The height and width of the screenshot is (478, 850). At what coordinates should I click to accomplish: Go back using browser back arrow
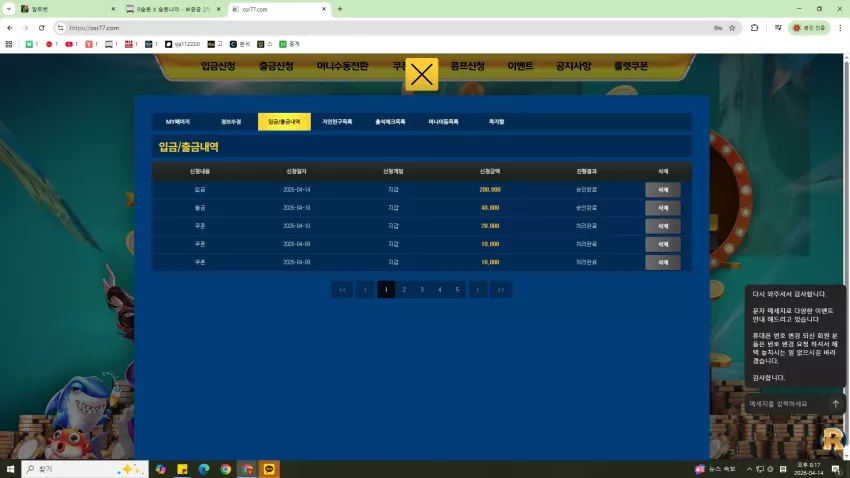coord(10,28)
